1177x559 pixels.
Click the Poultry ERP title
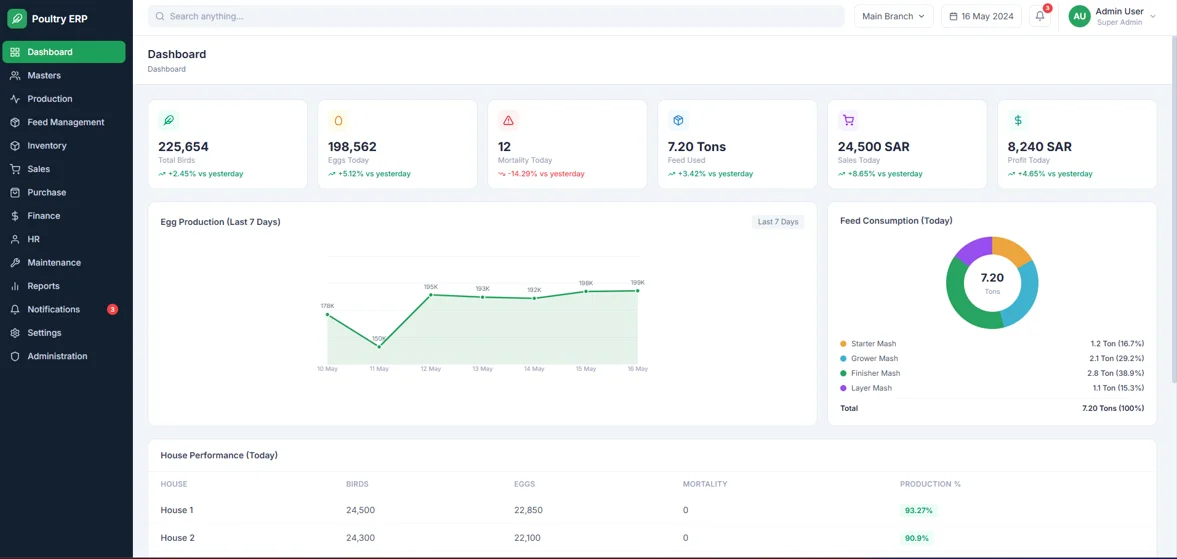(59, 19)
